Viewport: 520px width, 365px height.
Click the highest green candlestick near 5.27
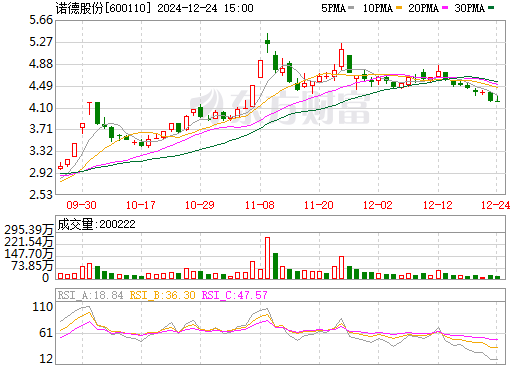click(x=267, y=42)
